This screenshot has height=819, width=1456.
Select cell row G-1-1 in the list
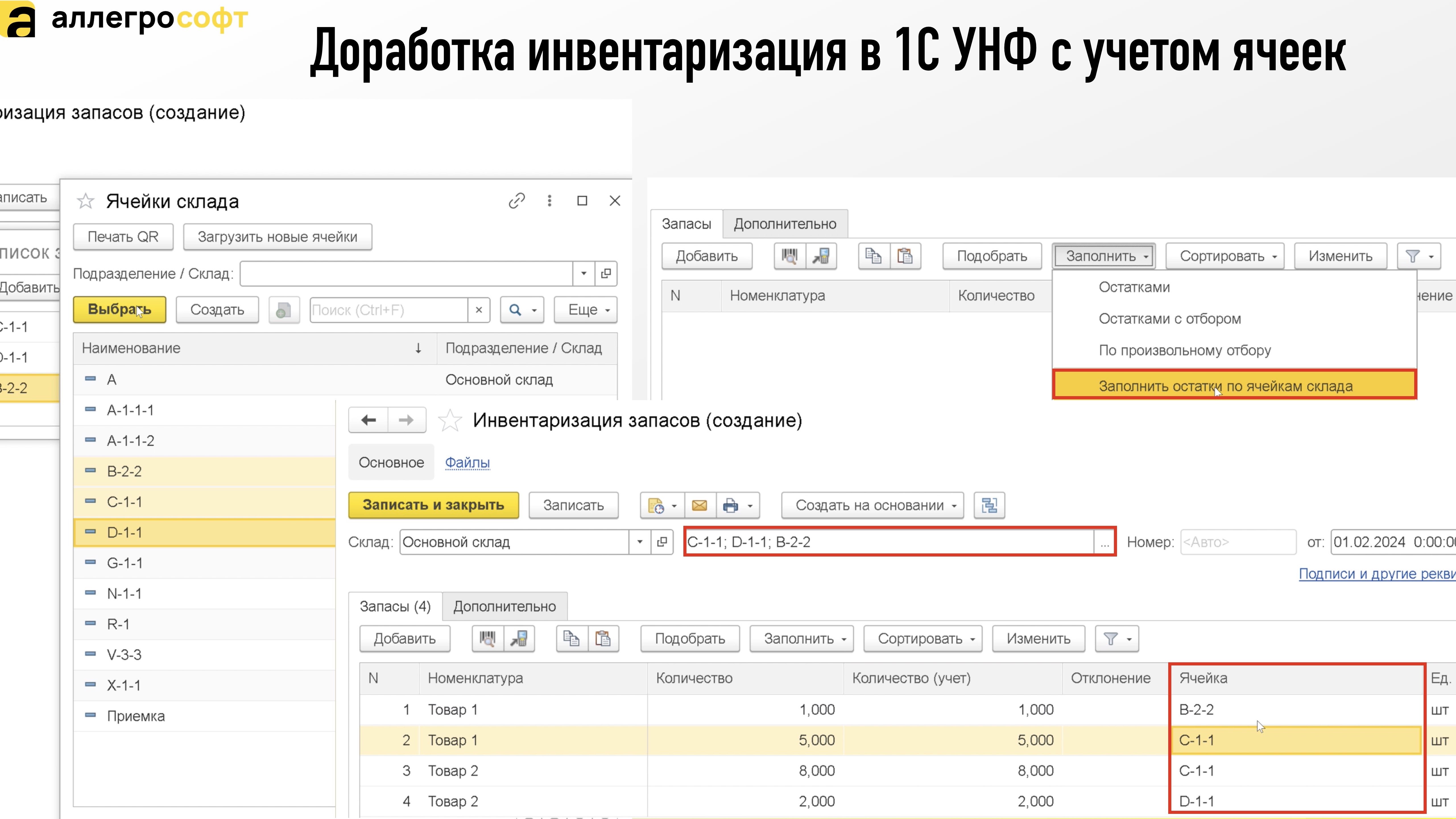tap(205, 563)
